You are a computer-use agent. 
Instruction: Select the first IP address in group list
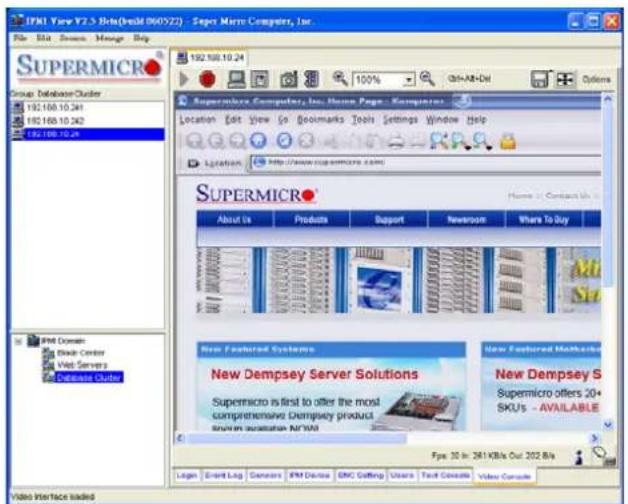[88, 107]
